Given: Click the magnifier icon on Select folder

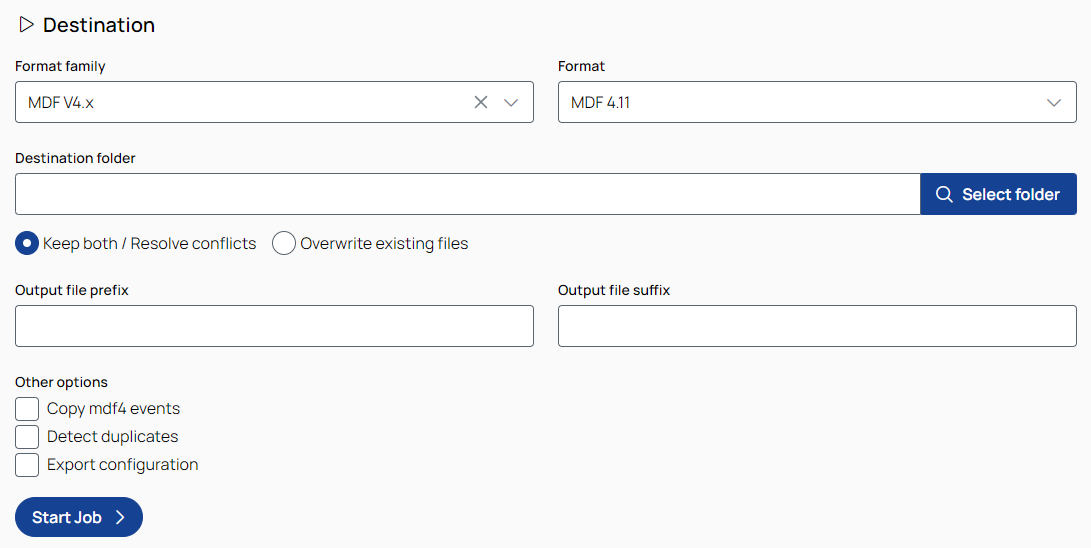Looking at the screenshot, I should (943, 194).
